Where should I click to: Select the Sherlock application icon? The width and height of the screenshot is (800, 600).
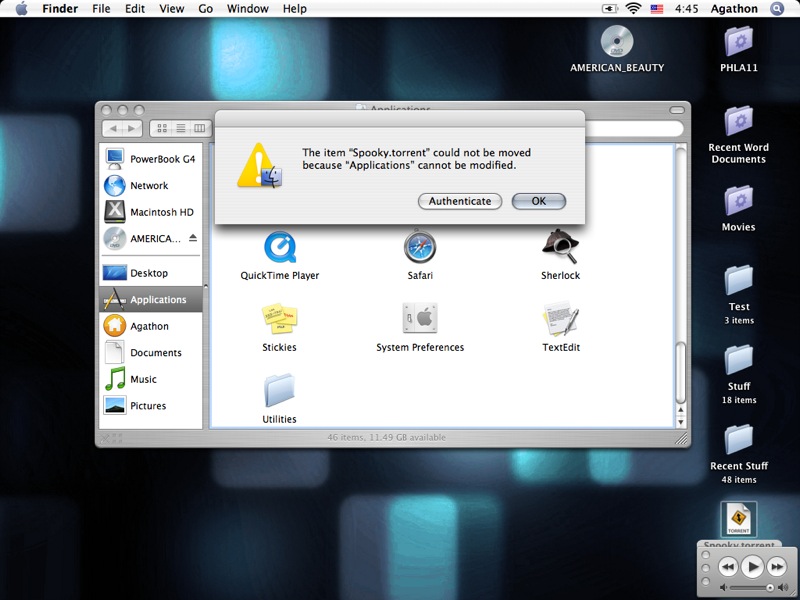point(560,246)
